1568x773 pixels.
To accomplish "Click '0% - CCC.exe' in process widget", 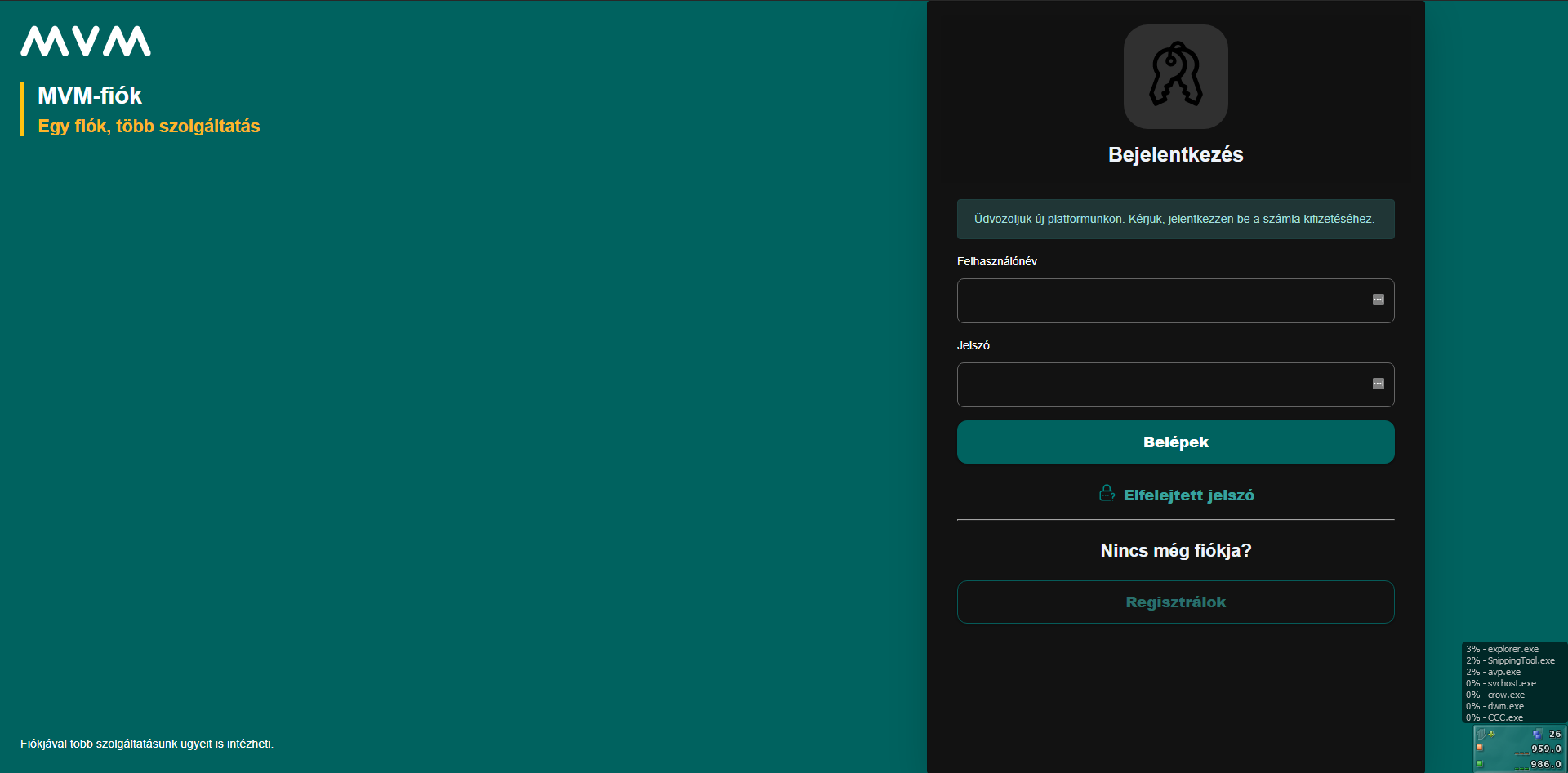I will (x=1494, y=717).
